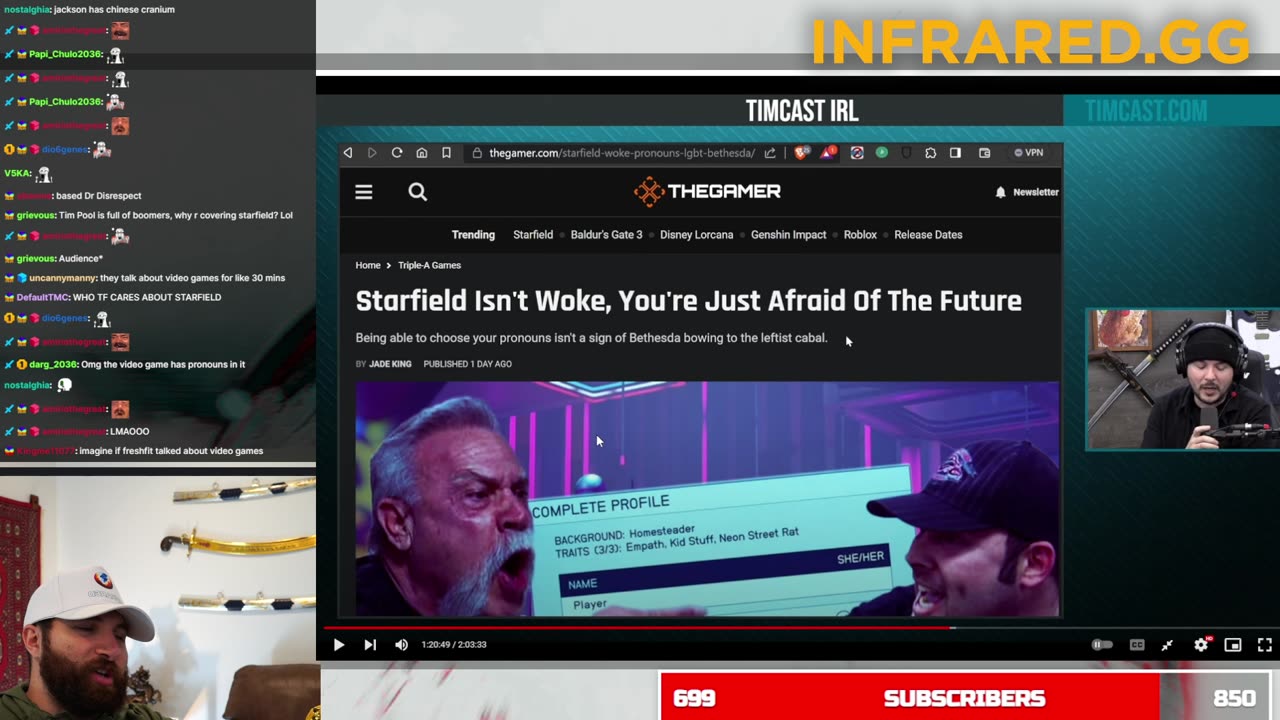Click the Starfield article headline
The width and height of the screenshot is (1280, 720).
(x=688, y=301)
